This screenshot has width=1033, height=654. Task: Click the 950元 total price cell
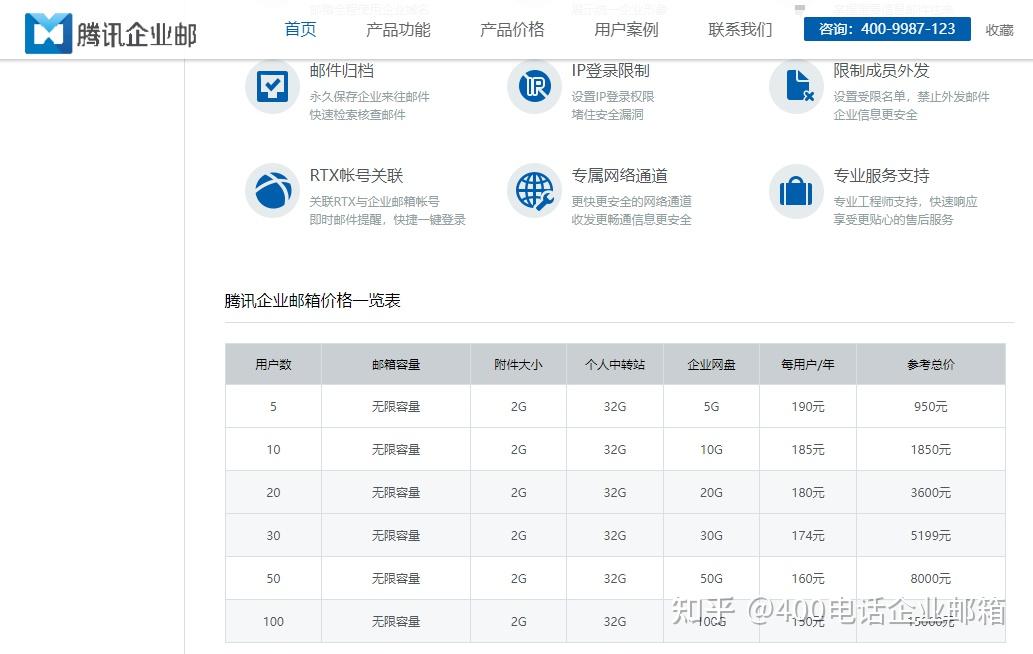tap(931, 406)
